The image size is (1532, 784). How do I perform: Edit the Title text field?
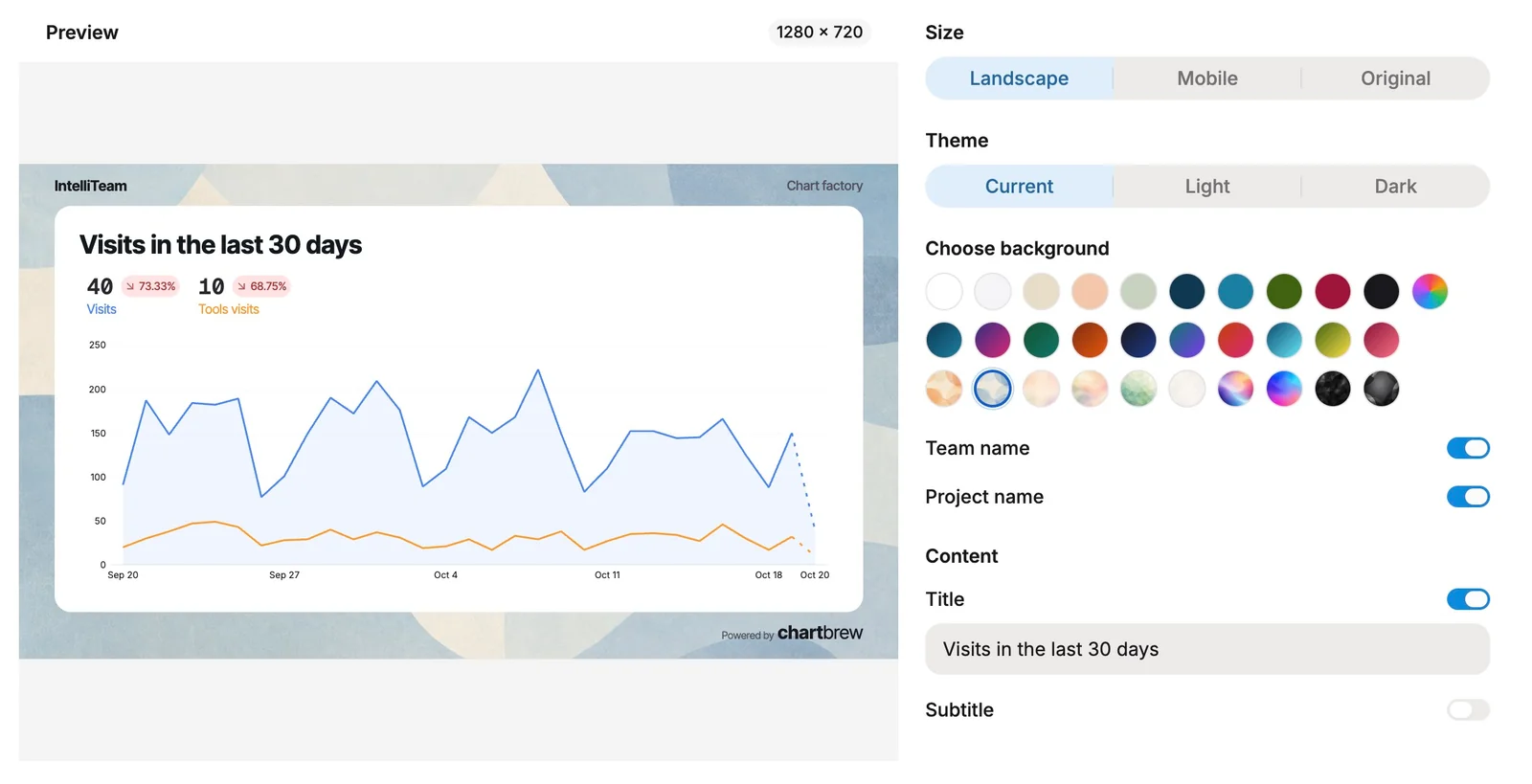[1207, 649]
